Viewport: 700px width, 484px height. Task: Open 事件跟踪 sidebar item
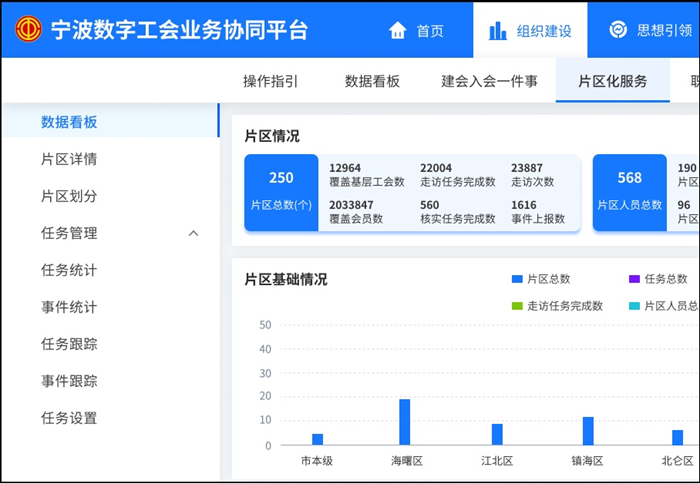[x=69, y=381]
